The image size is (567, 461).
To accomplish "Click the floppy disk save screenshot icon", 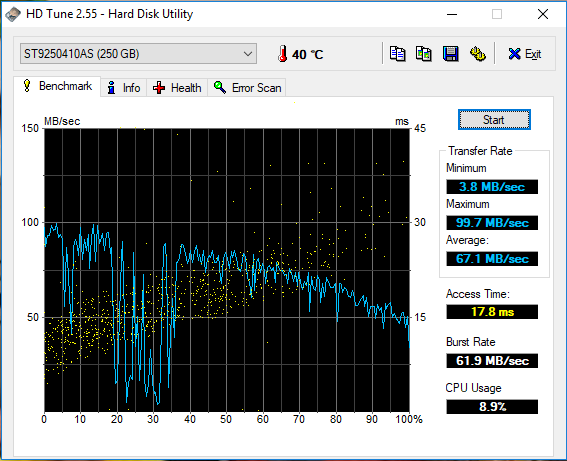I will 451,54.
